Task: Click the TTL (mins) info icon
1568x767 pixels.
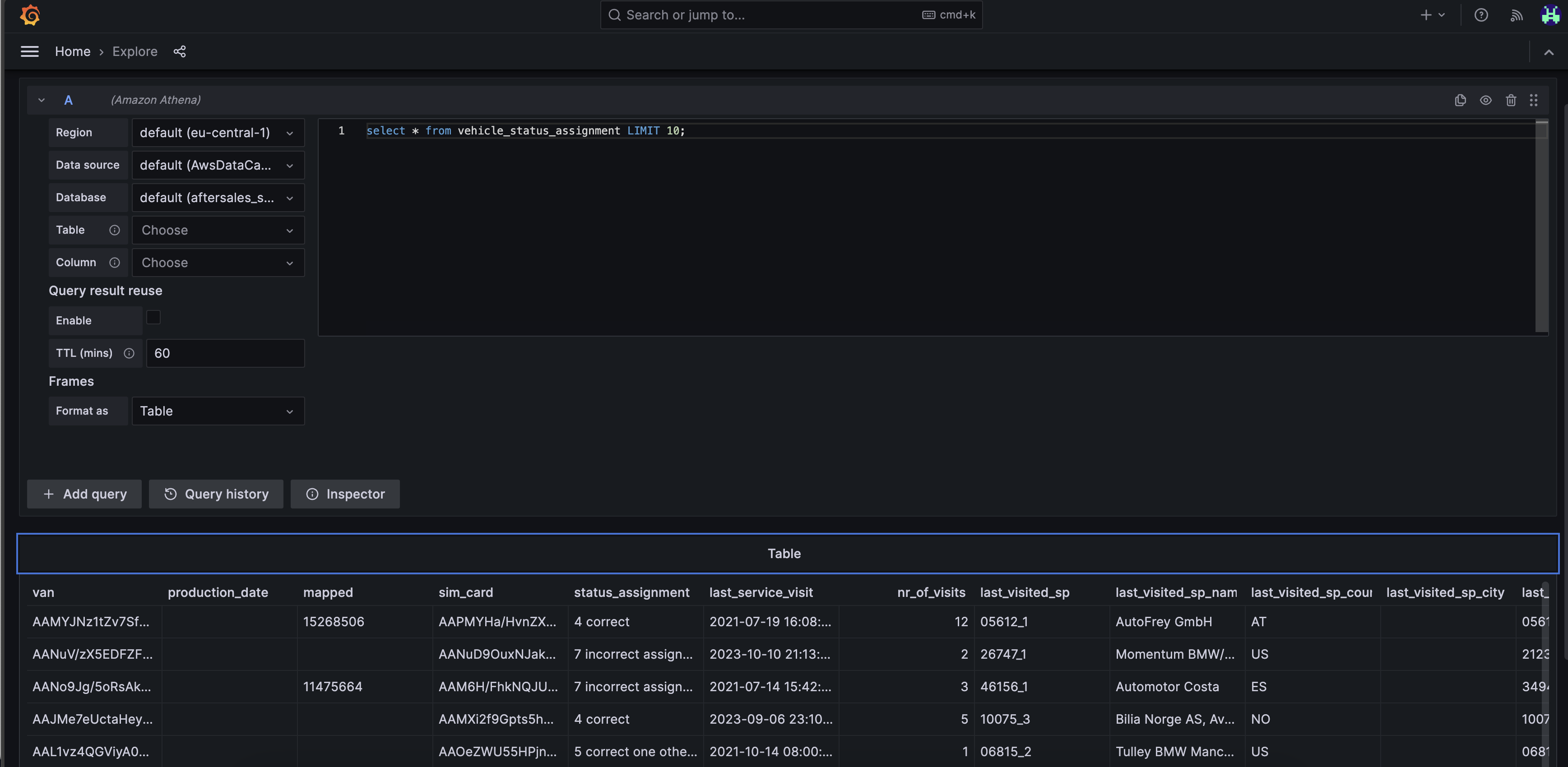Action: (x=129, y=353)
